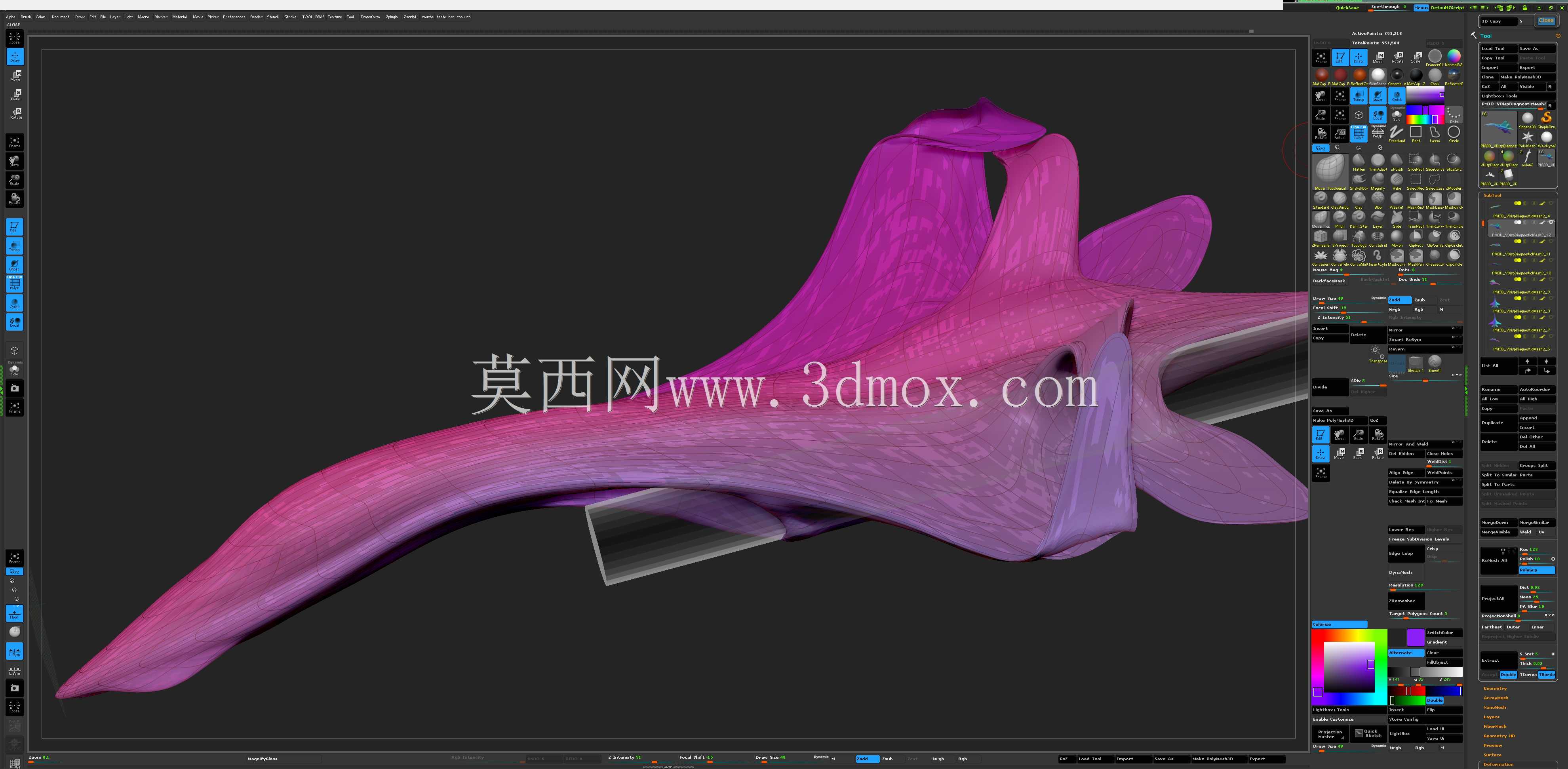Viewport: 1568px width, 769px height.
Task: Select the Chrome material sphere
Action: (1397, 77)
